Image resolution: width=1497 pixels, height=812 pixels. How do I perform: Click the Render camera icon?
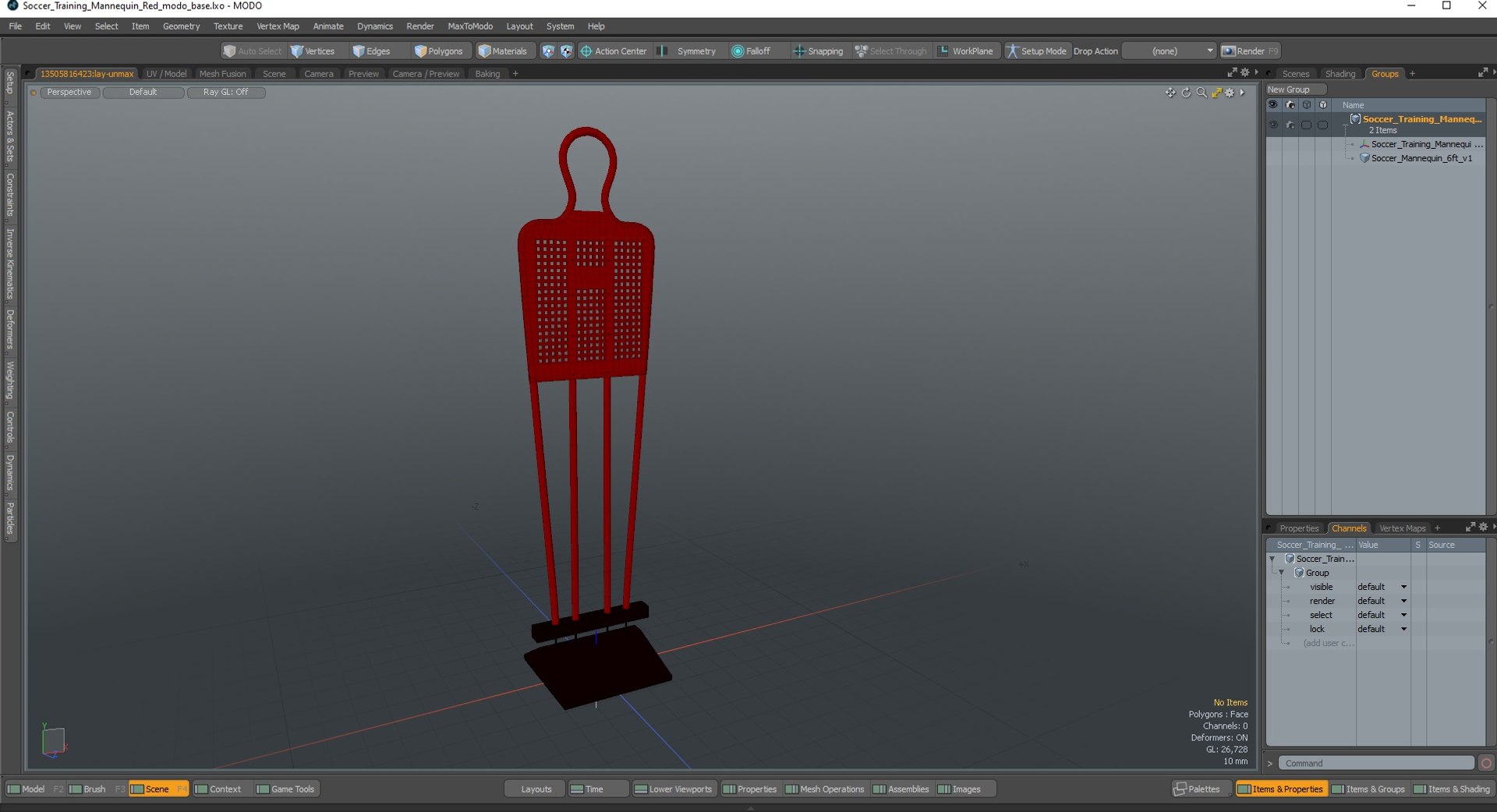click(1228, 51)
